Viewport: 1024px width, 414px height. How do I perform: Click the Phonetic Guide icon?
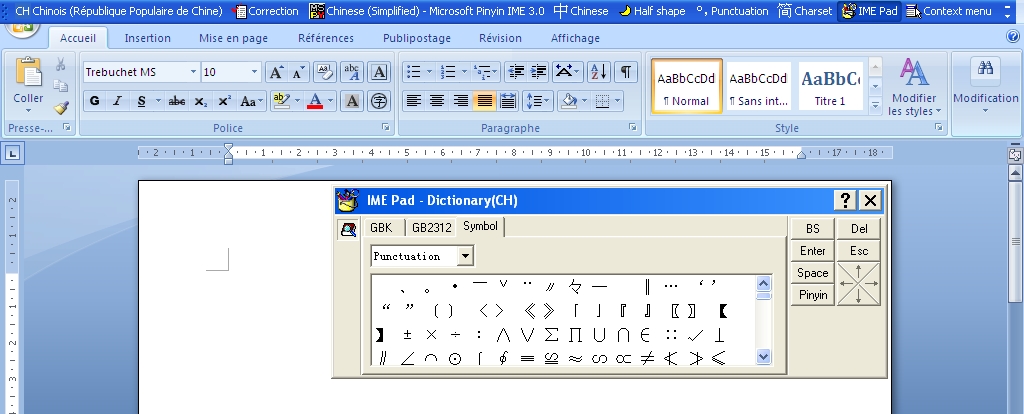(352, 72)
